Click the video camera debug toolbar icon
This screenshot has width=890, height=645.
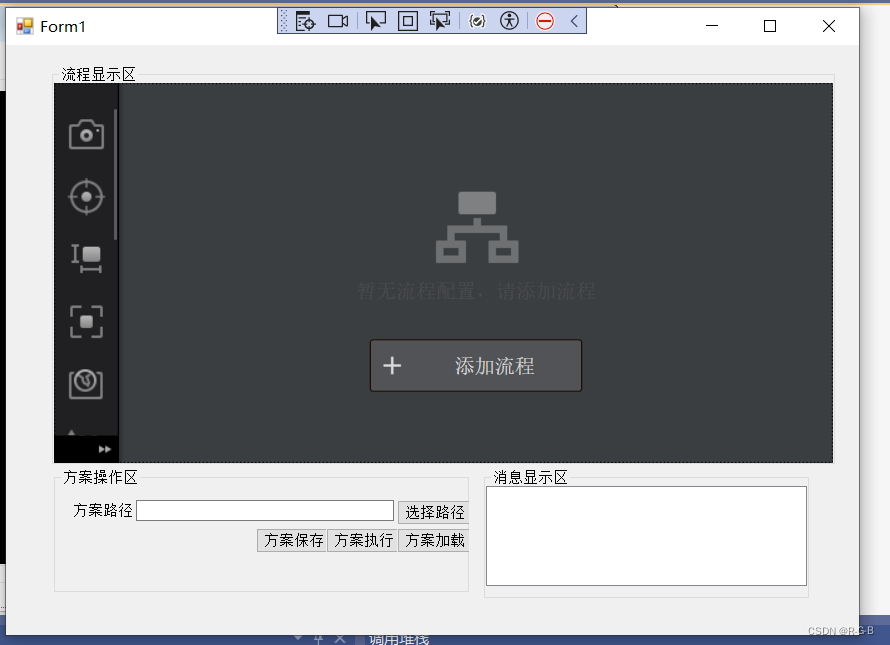[x=338, y=22]
